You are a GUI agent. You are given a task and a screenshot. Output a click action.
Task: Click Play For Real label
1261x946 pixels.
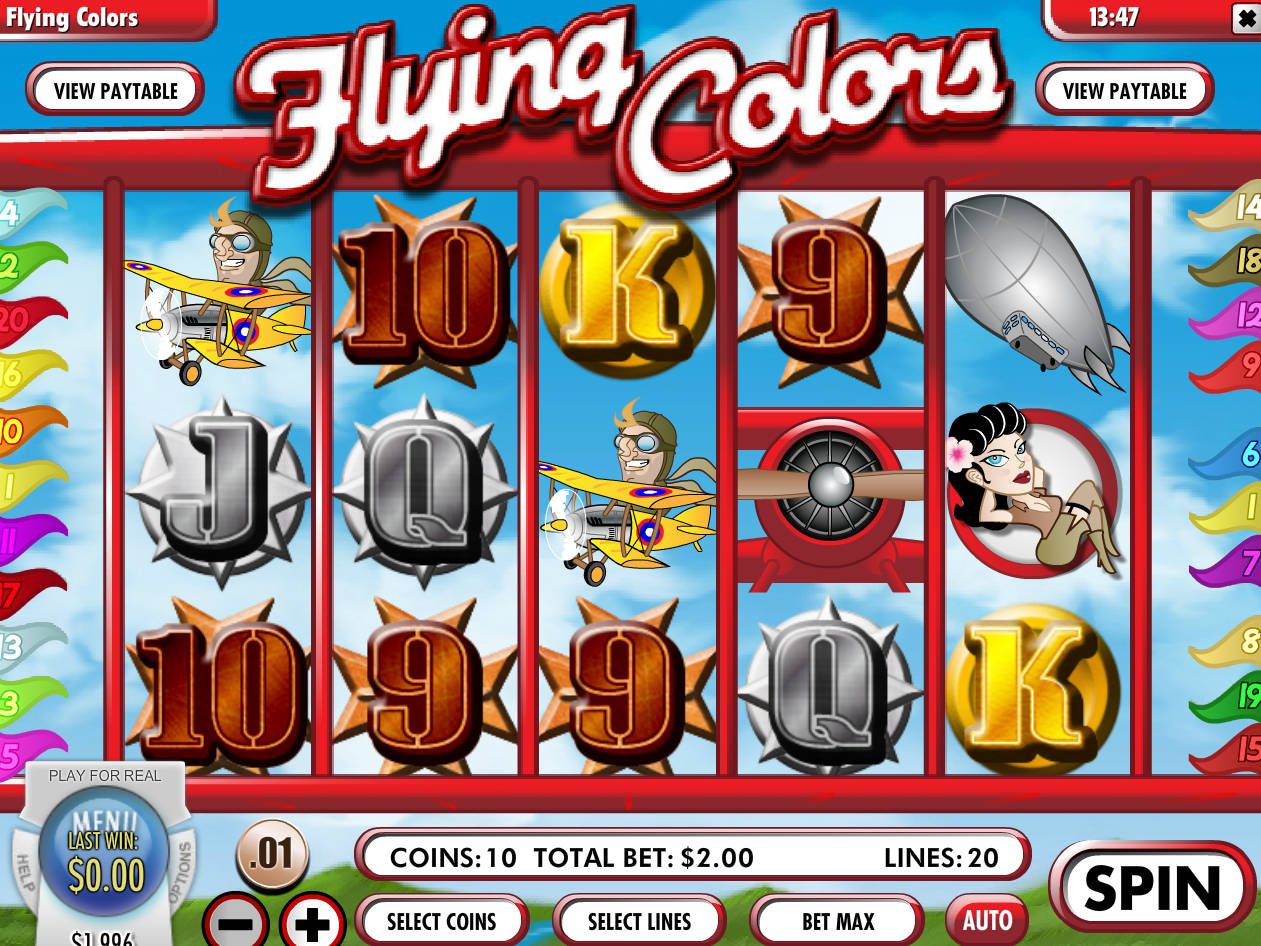pyautogui.click(x=104, y=776)
